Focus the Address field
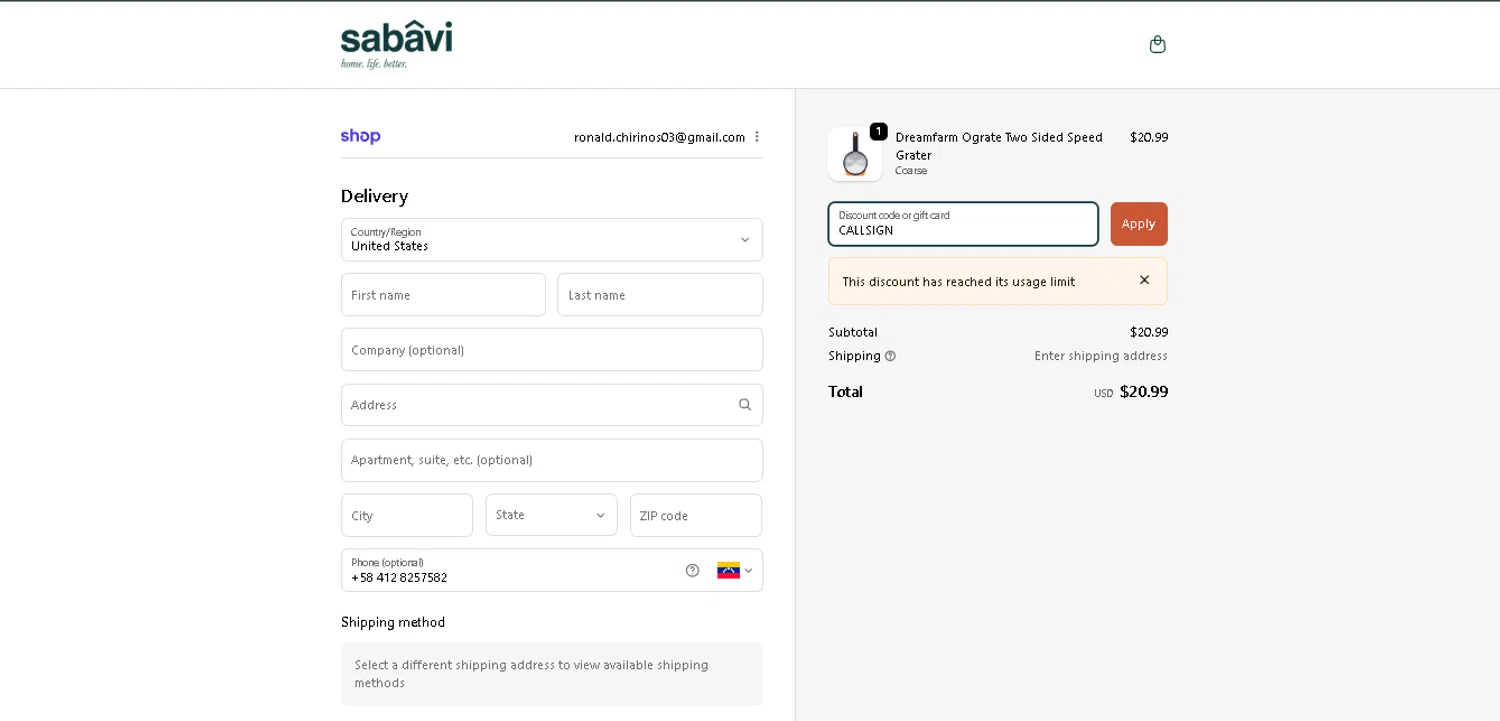This screenshot has height=721, width=1500. (x=552, y=405)
